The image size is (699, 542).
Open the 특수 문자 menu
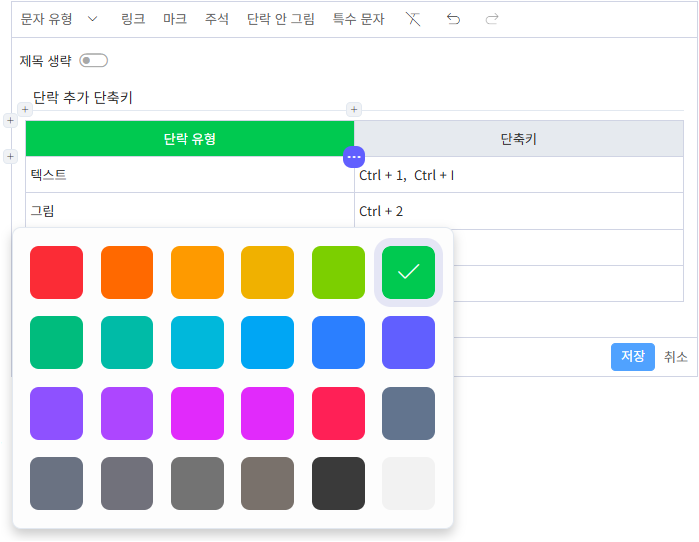[358, 19]
